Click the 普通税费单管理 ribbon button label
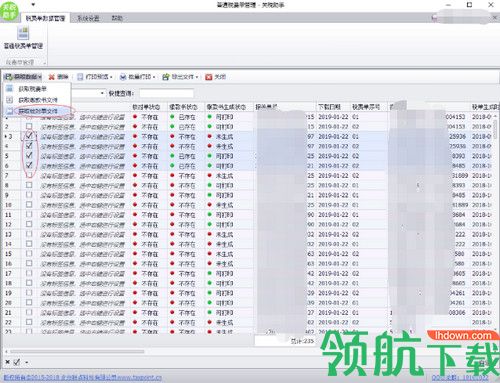 pyautogui.click(x=23, y=46)
